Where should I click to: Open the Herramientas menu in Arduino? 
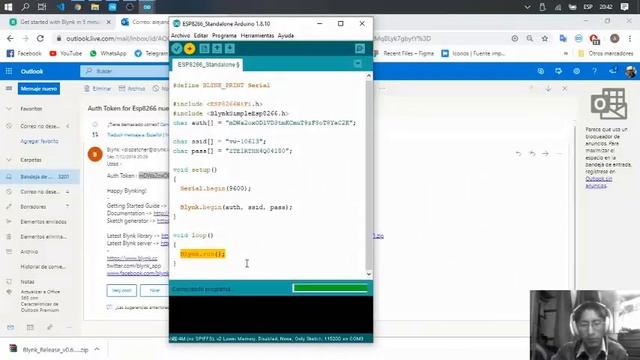click(257, 36)
